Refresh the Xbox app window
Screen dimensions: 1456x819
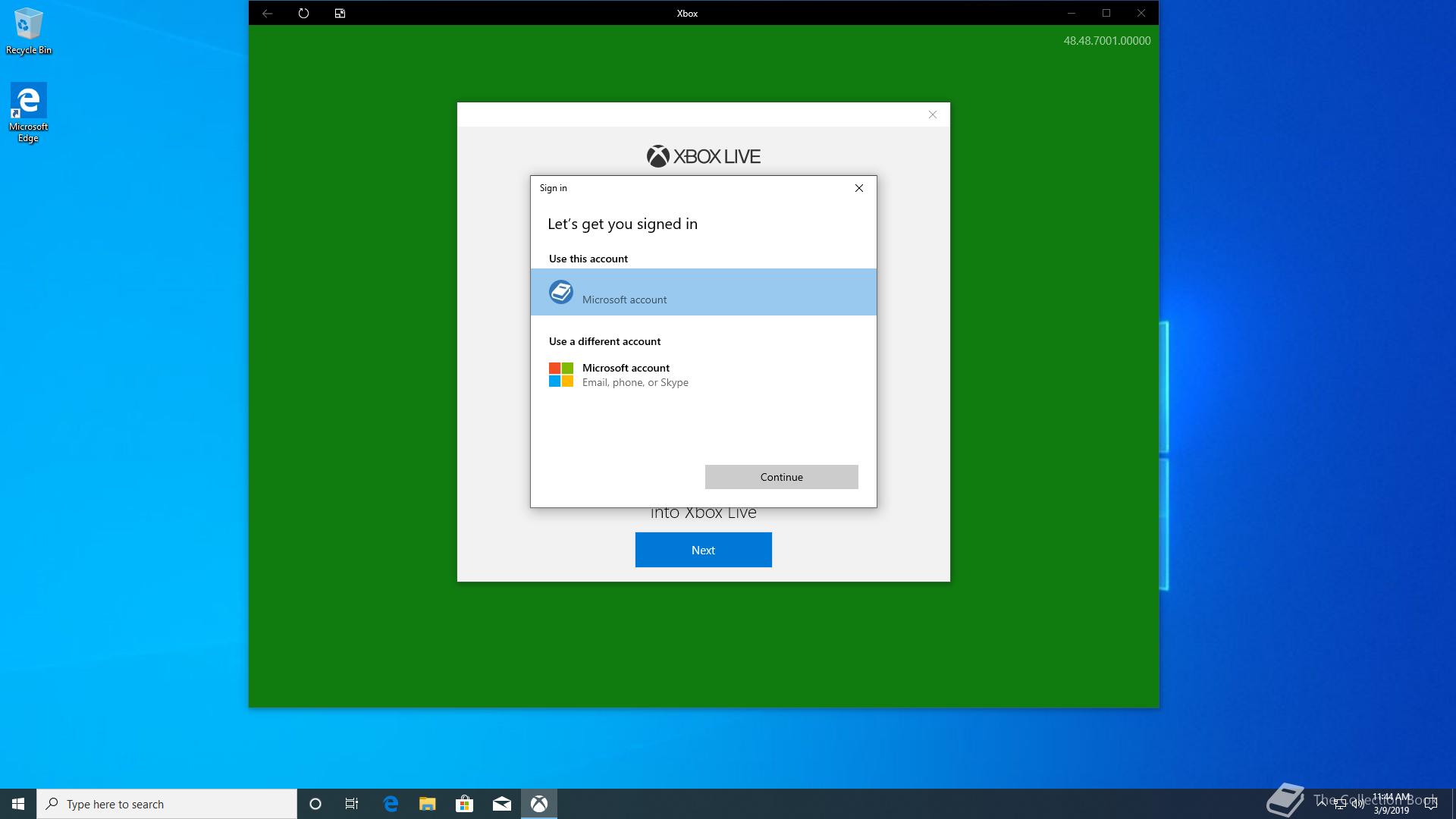point(303,13)
